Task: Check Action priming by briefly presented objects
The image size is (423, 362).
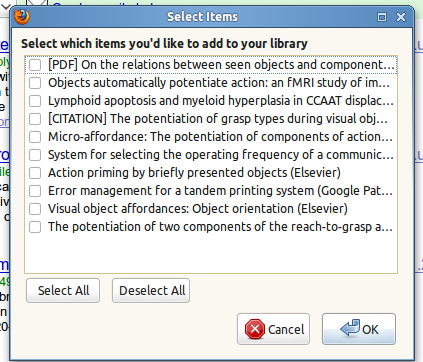Action: coord(35,173)
